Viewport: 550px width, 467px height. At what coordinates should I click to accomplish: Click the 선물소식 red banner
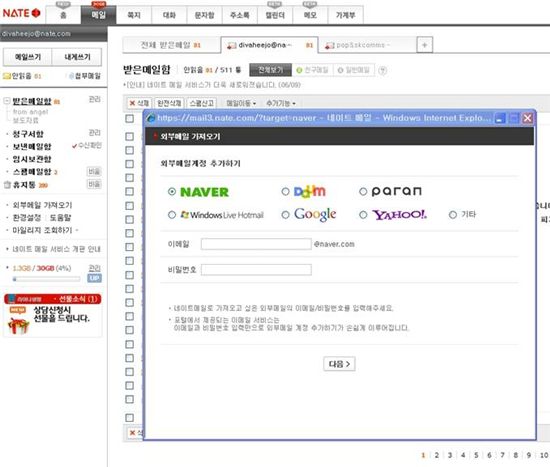[x=53, y=299]
